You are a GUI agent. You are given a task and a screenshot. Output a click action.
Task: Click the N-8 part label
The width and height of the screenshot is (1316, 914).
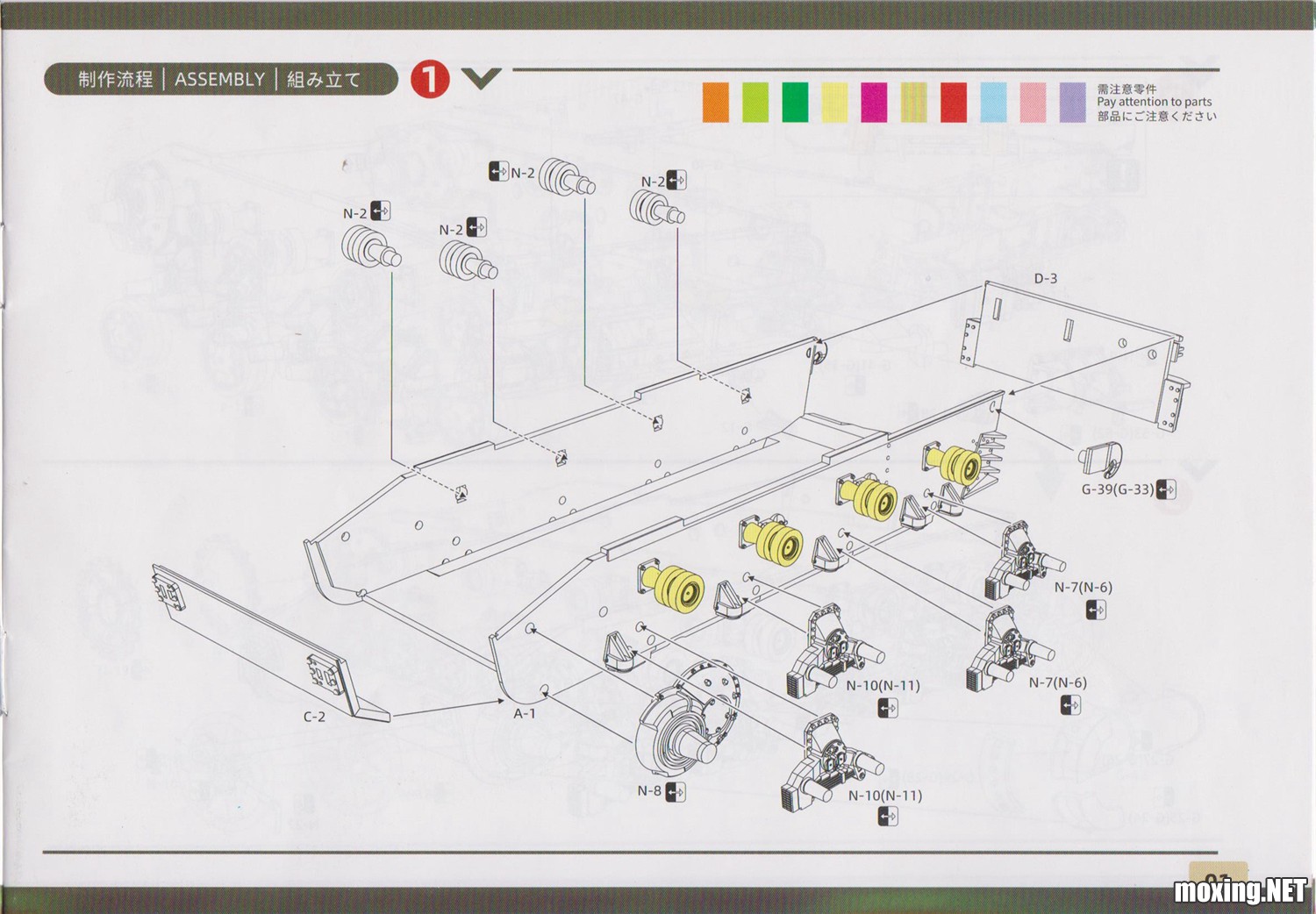point(649,790)
